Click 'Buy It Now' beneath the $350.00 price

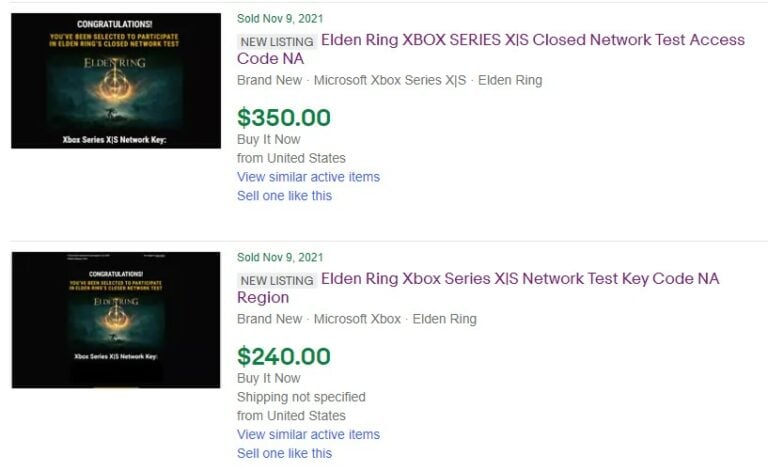click(x=268, y=139)
